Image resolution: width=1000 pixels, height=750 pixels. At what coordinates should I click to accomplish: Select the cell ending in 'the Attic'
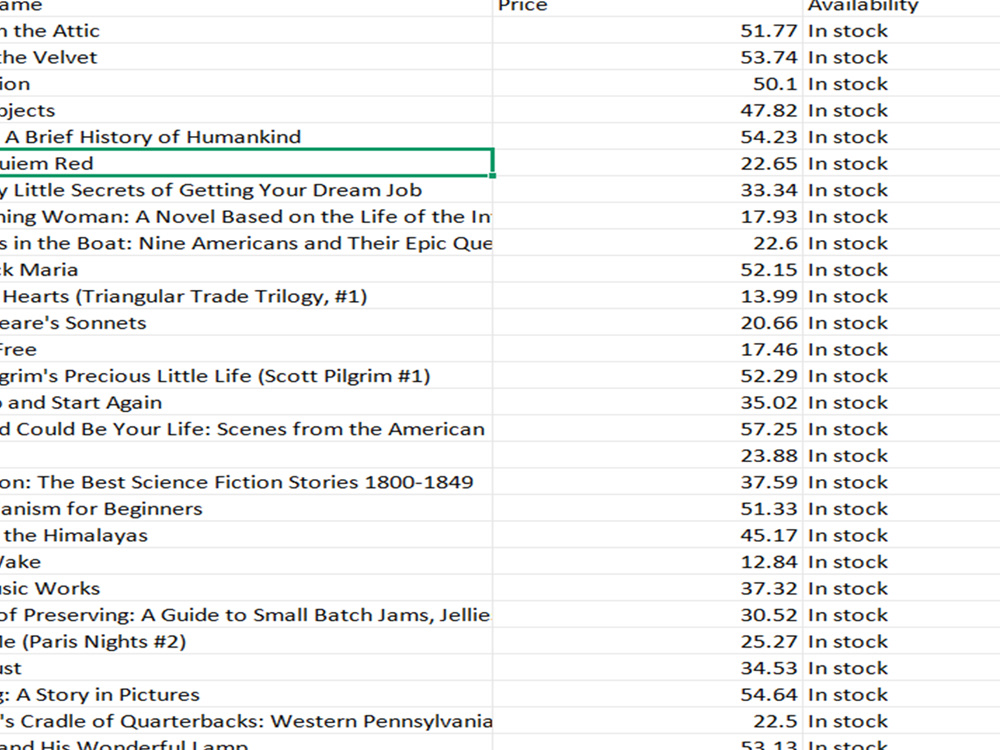point(246,31)
